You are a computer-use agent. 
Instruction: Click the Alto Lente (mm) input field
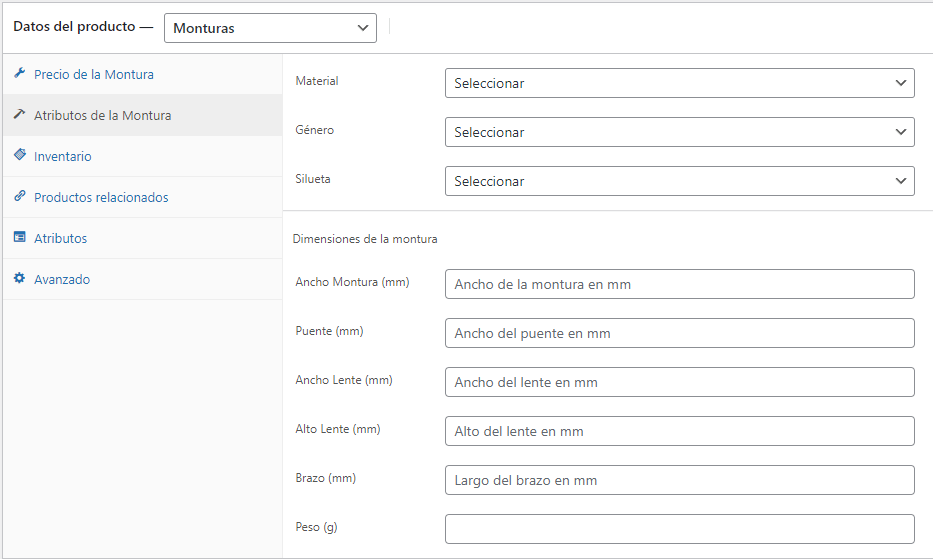click(680, 431)
